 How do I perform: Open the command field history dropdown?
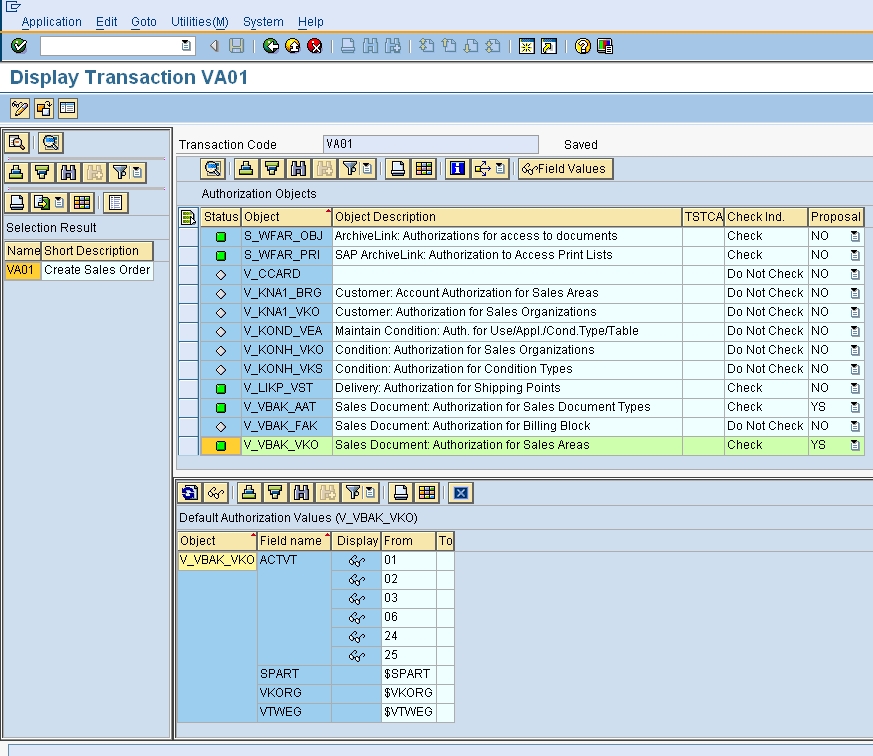point(186,46)
